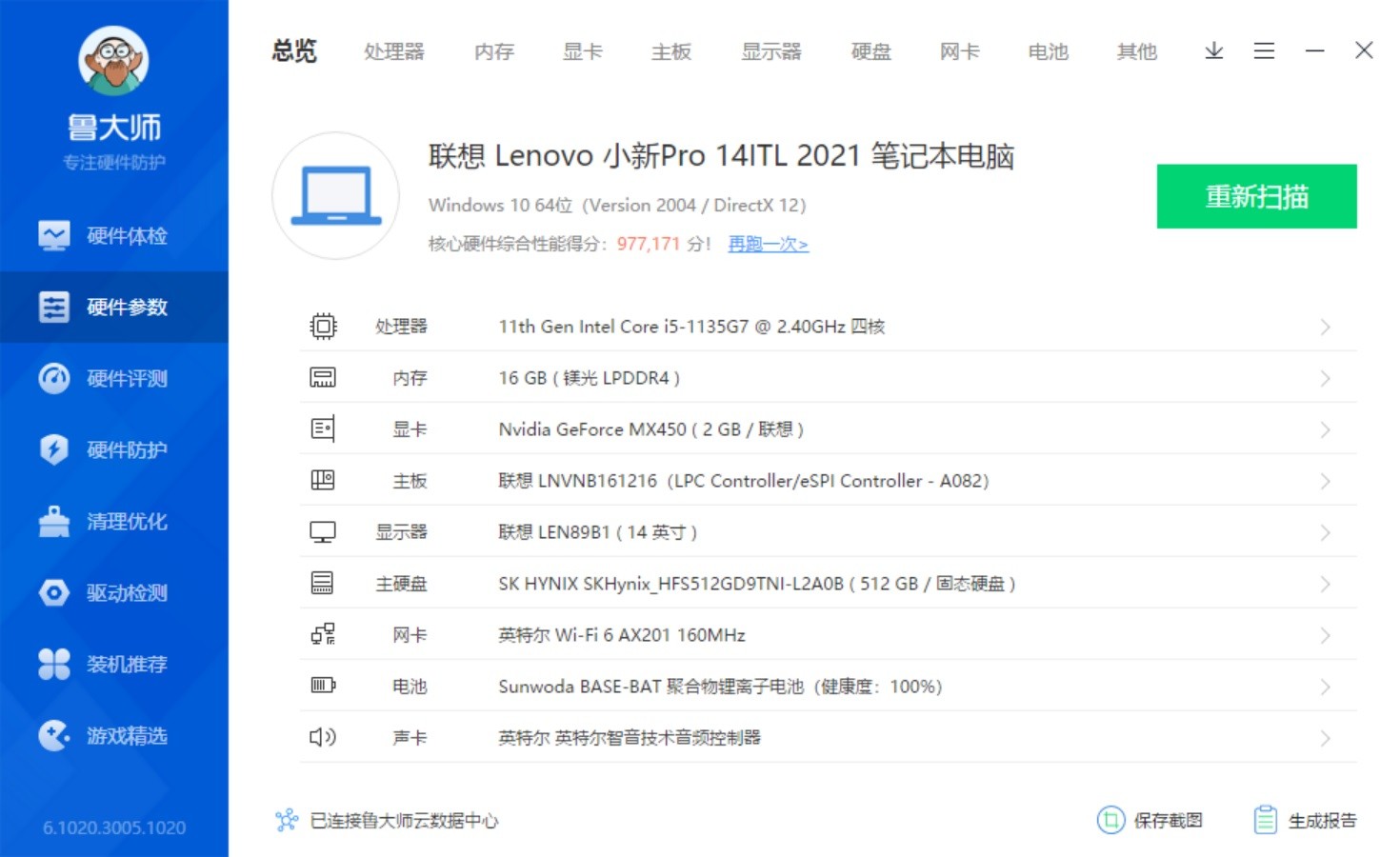
Task: Click the 装机推荐 clover icon
Action: [x=54, y=664]
